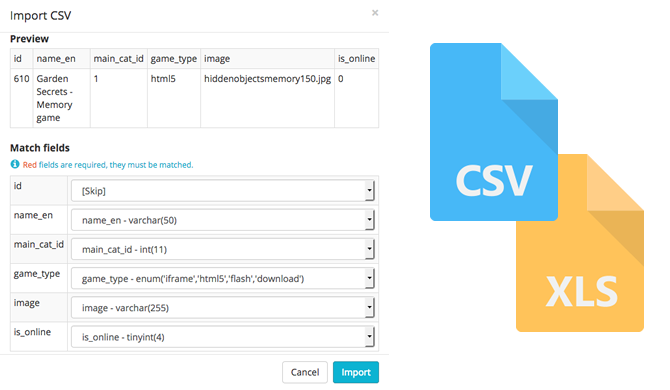Click preview cell value 'html5'
Screen dimensions: 670x390
coord(163,79)
